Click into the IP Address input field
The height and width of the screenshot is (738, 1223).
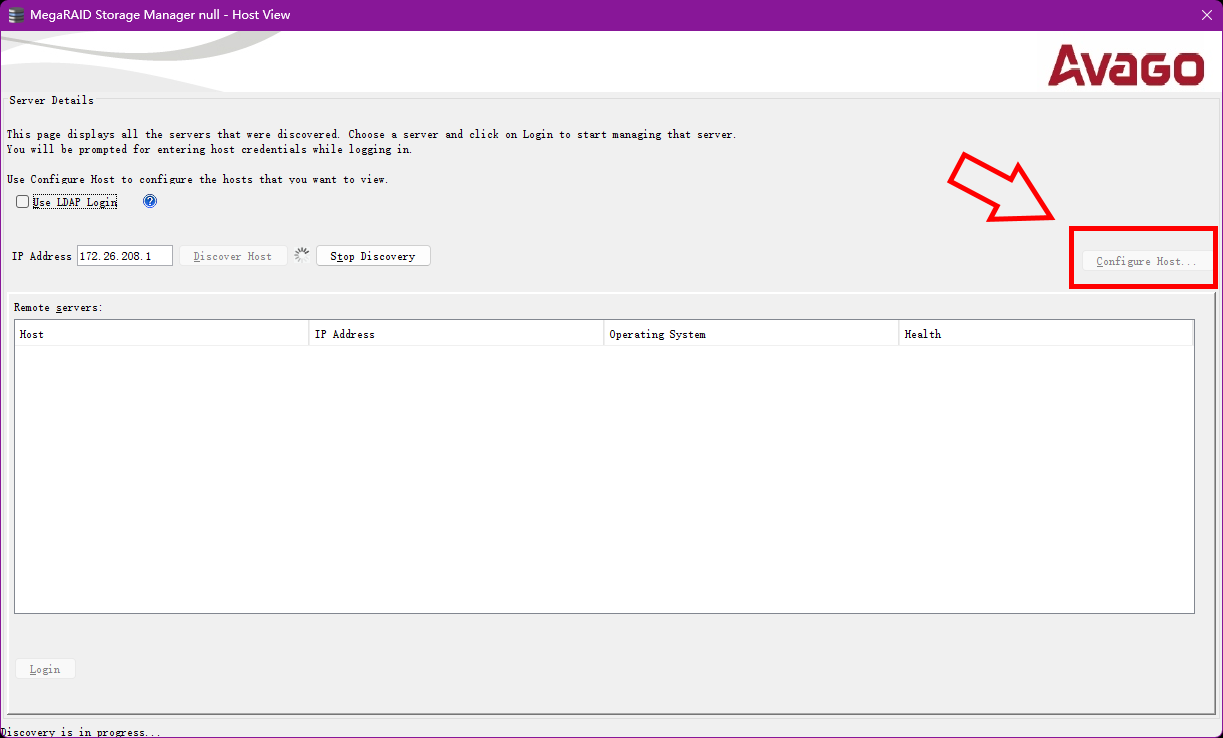[x=124, y=256]
